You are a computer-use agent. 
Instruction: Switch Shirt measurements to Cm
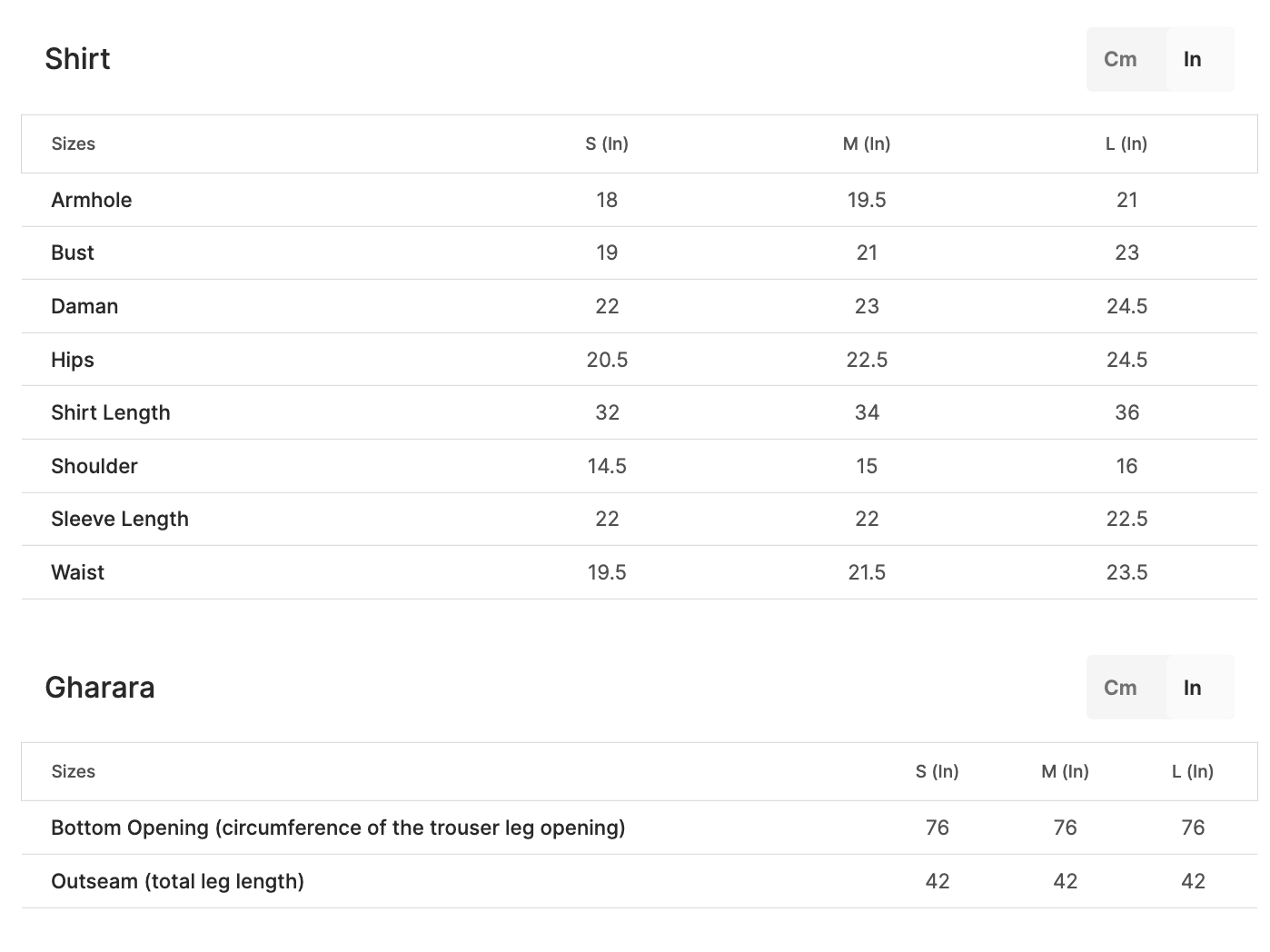(1120, 59)
